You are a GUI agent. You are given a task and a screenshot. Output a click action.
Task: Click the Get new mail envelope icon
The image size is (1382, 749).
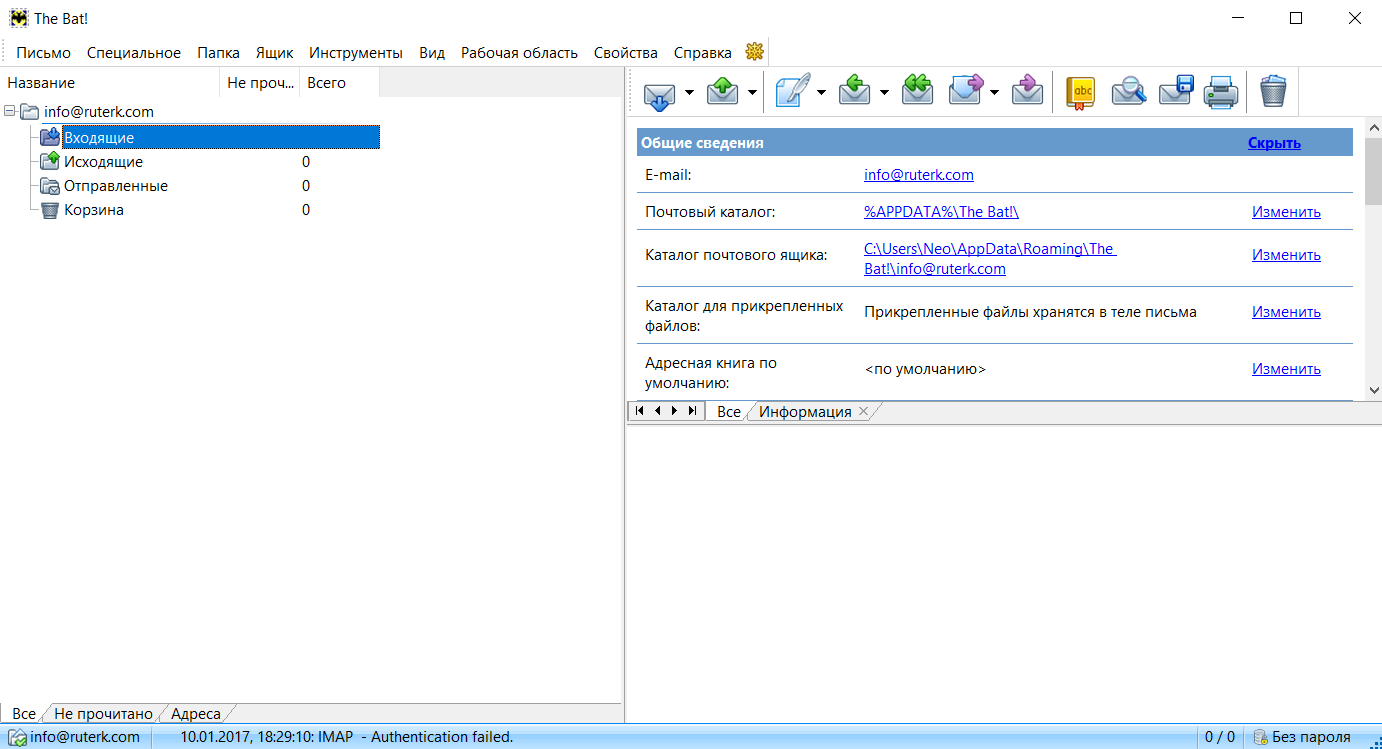[657, 92]
